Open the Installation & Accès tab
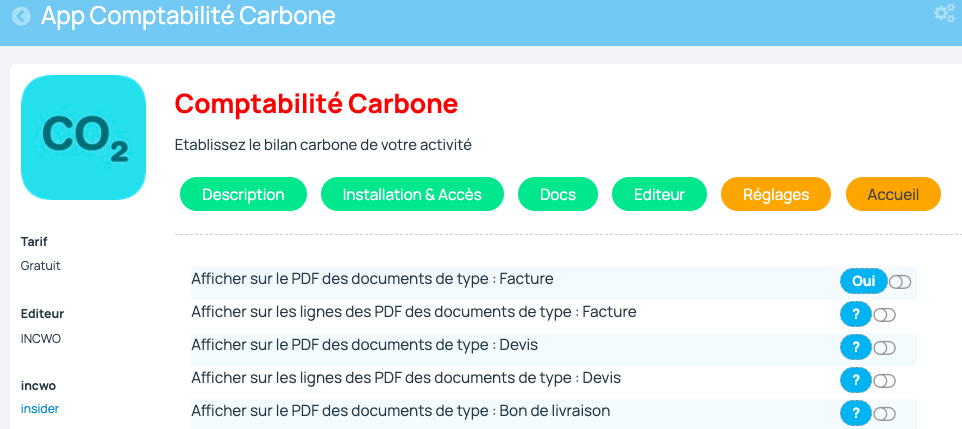The width and height of the screenshot is (962, 429). click(412, 195)
